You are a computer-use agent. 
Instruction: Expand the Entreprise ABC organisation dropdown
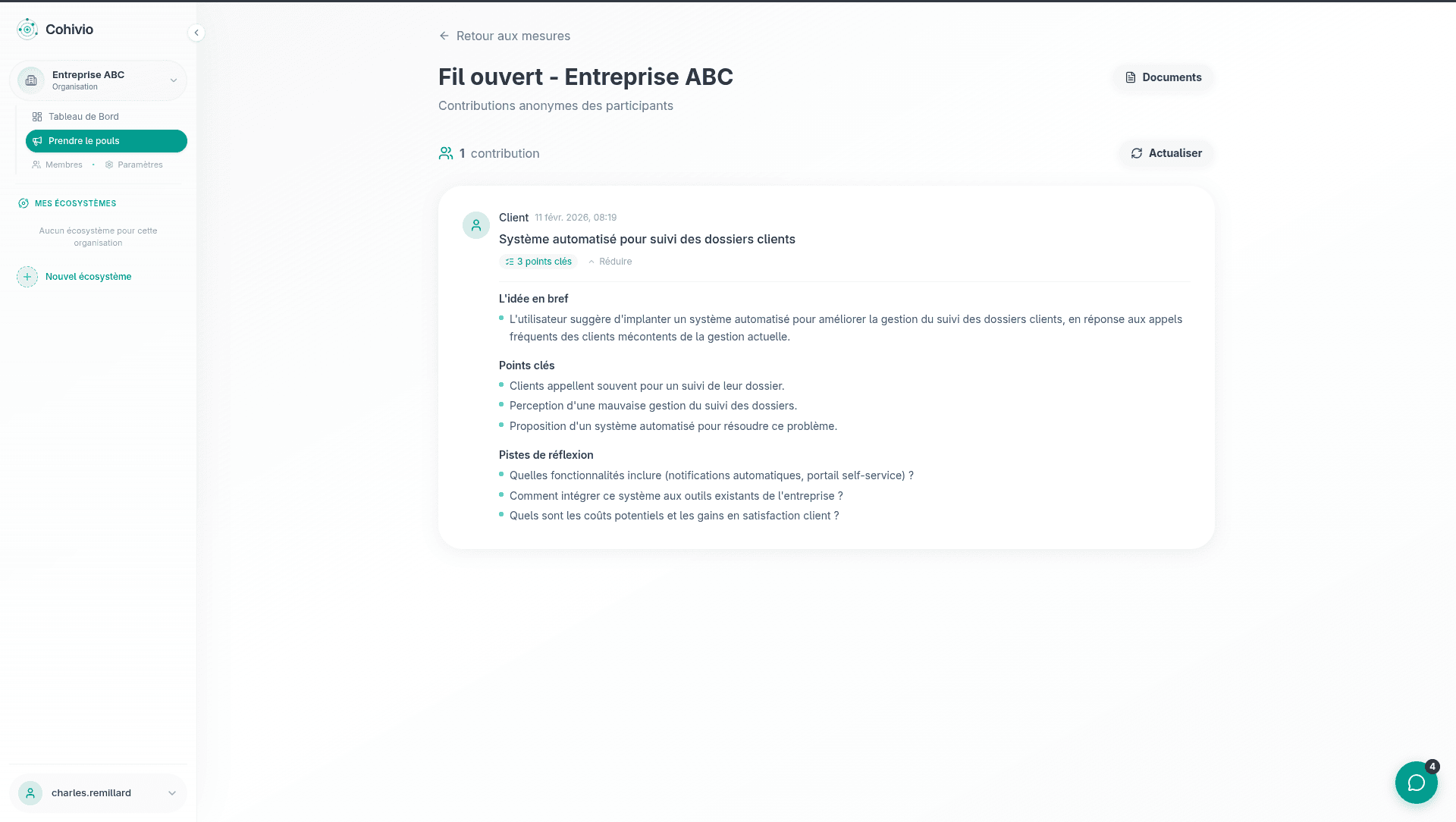click(x=174, y=80)
